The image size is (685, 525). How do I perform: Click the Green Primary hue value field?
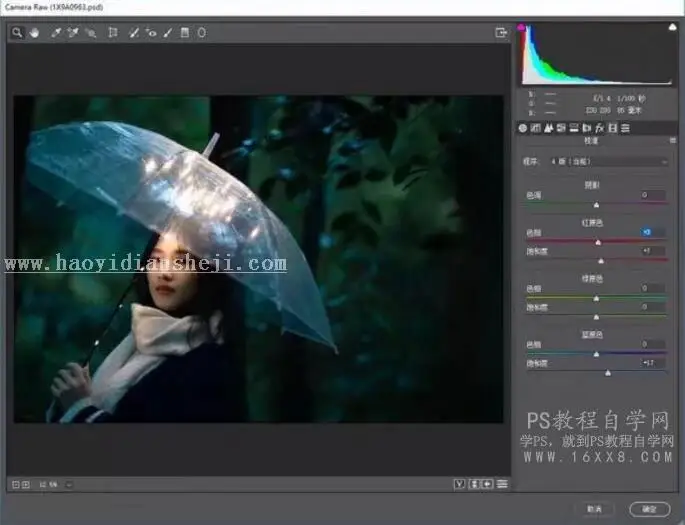tap(653, 288)
